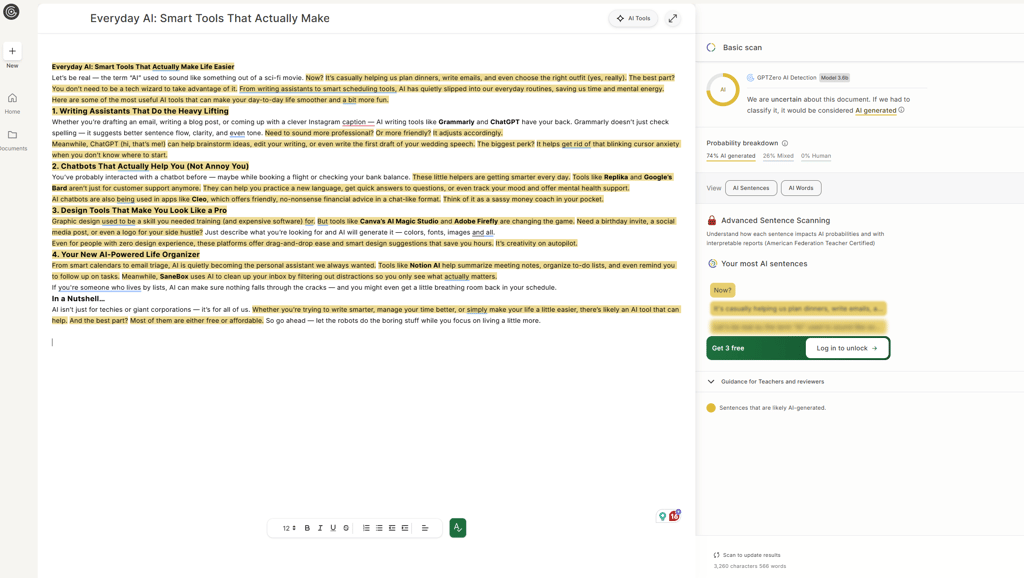Select the 74% AI generated breakdown tab
The height and width of the screenshot is (578, 1024).
(x=731, y=156)
